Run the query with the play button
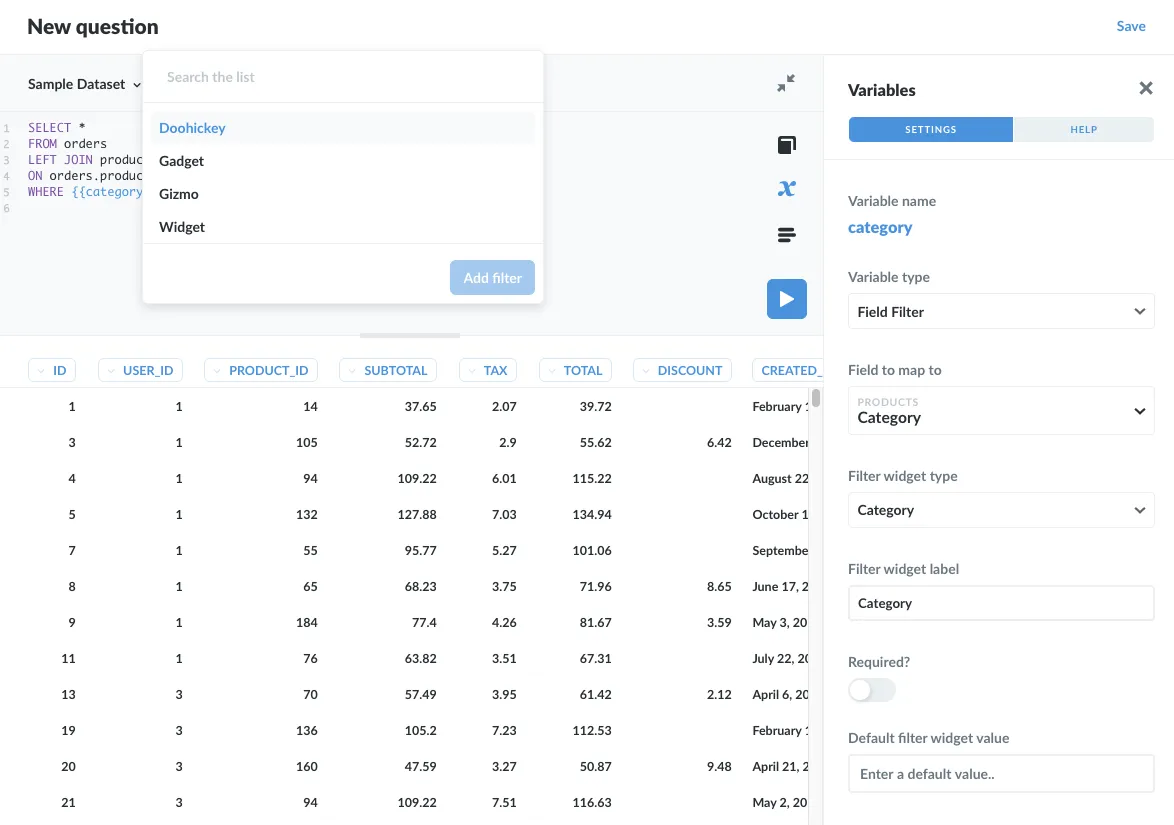The width and height of the screenshot is (1174, 825). (x=786, y=299)
